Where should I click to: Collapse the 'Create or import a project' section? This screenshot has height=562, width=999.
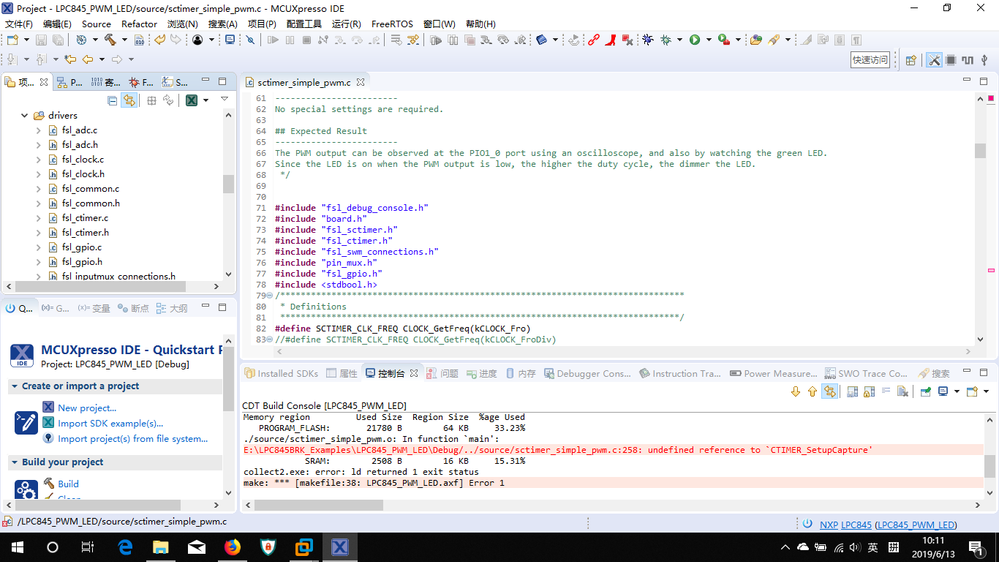[14, 386]
